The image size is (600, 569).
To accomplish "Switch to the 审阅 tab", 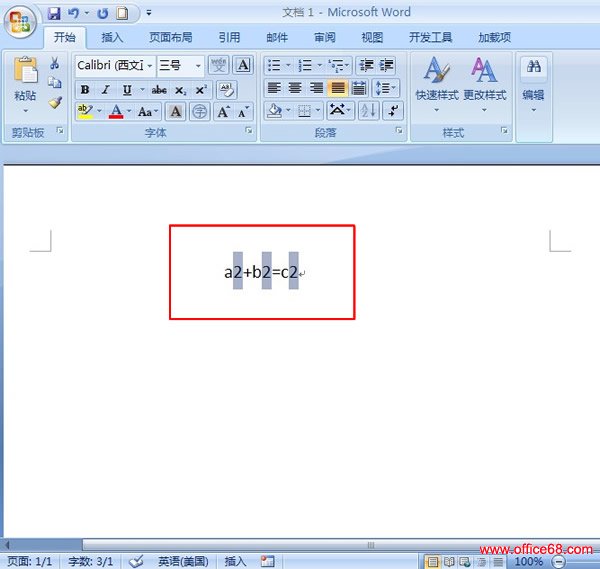I will pyautogui.click(x=324, y=37).
